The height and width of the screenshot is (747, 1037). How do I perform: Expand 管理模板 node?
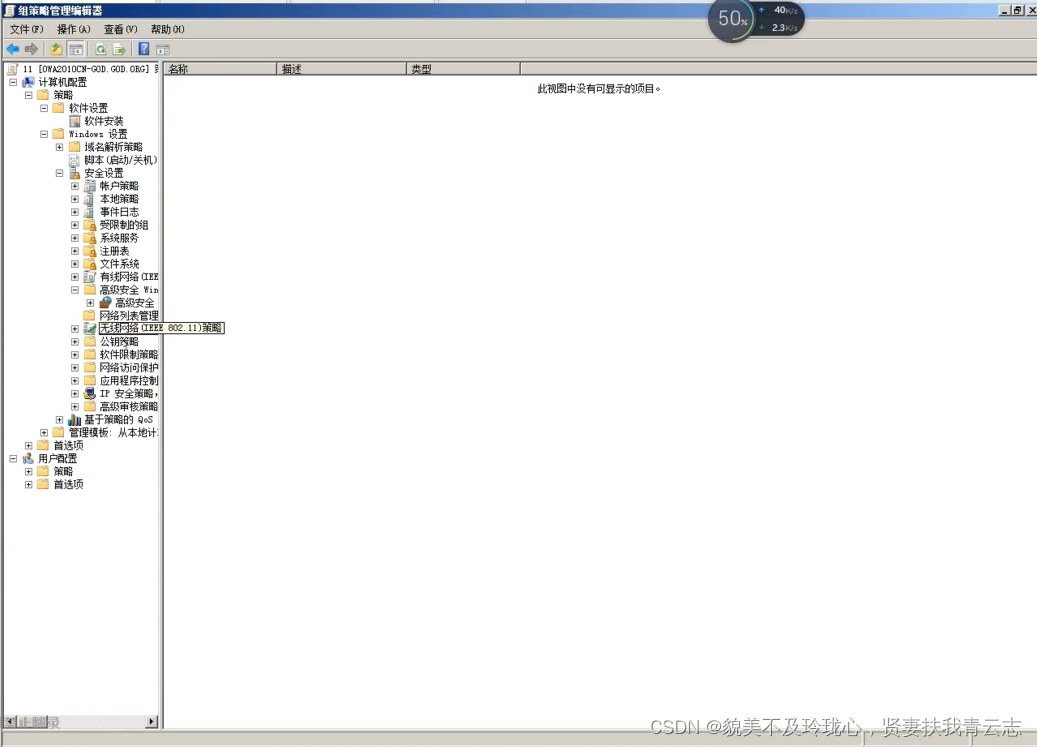[x=44, y=433]
